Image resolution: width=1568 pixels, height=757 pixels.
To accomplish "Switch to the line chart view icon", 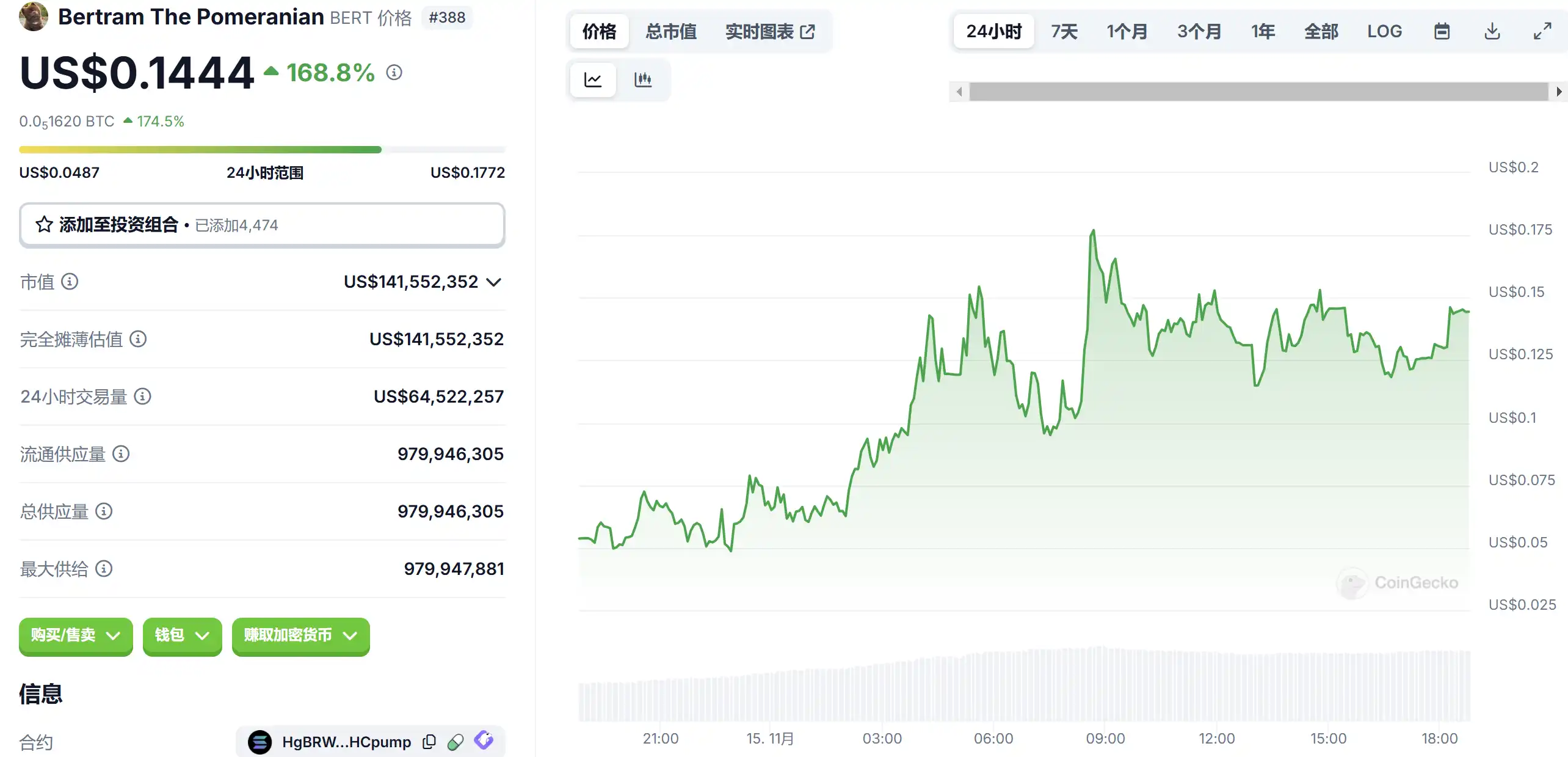I will (593, 79).
